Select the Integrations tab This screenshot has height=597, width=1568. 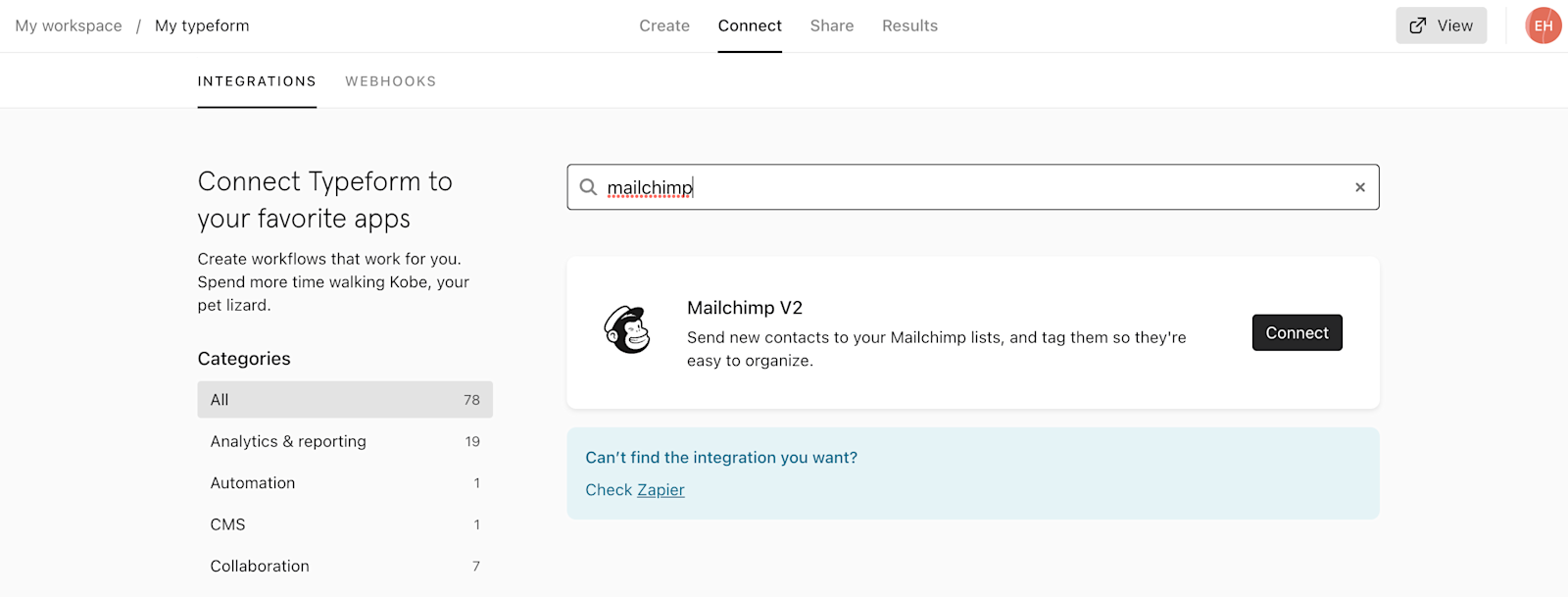(257, 81)
